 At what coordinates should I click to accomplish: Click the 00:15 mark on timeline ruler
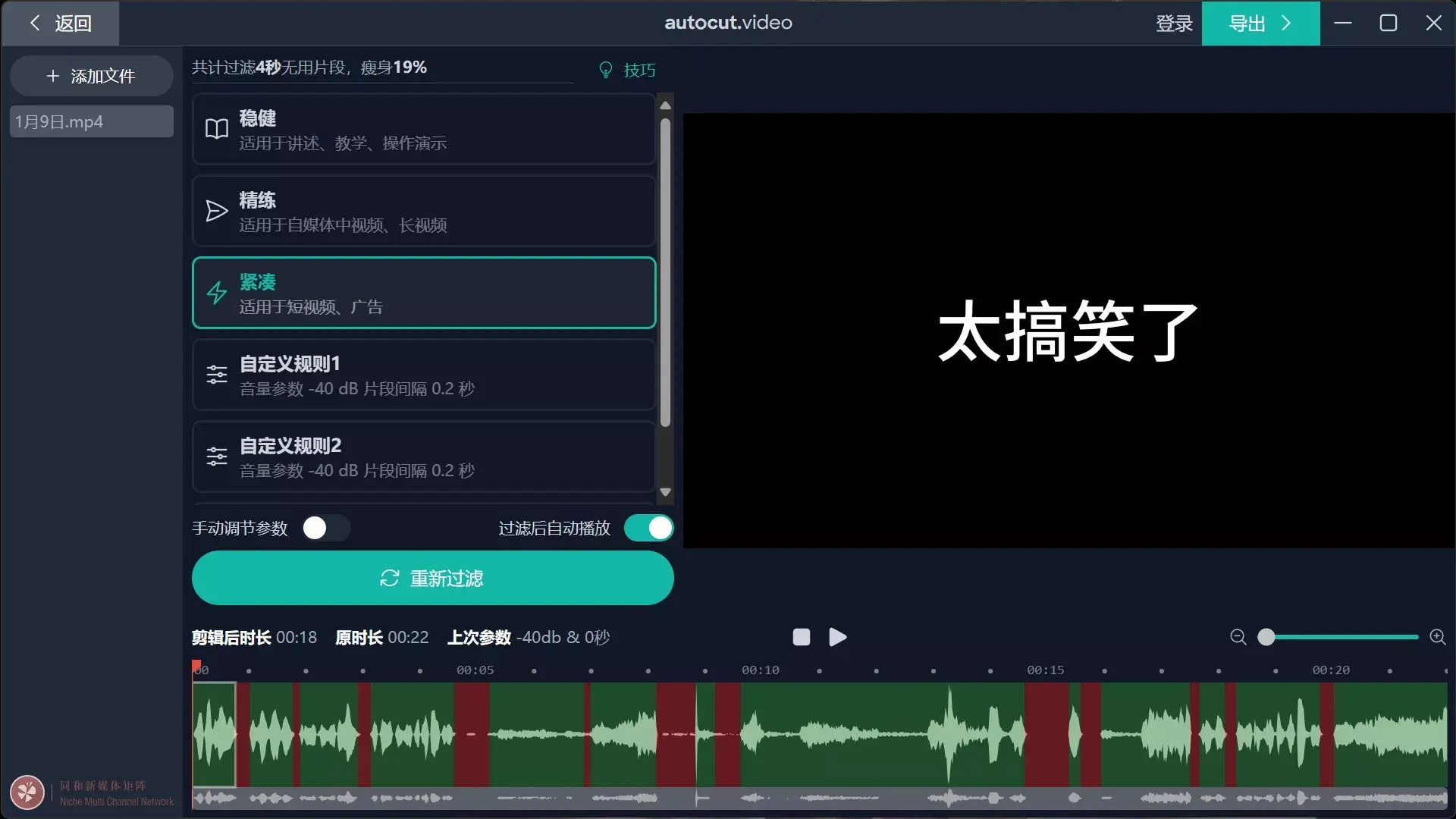pyautogui.click(x=1046, y=670)
